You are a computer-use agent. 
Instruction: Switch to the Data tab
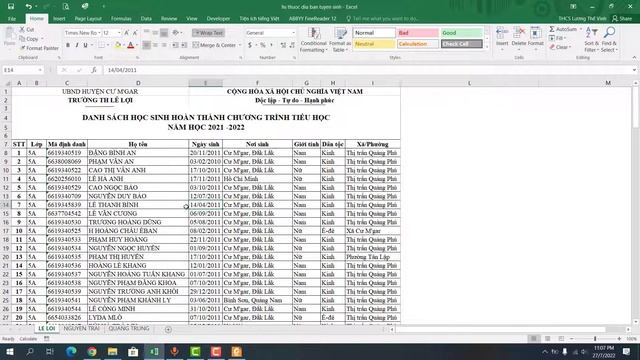point(146,19)
